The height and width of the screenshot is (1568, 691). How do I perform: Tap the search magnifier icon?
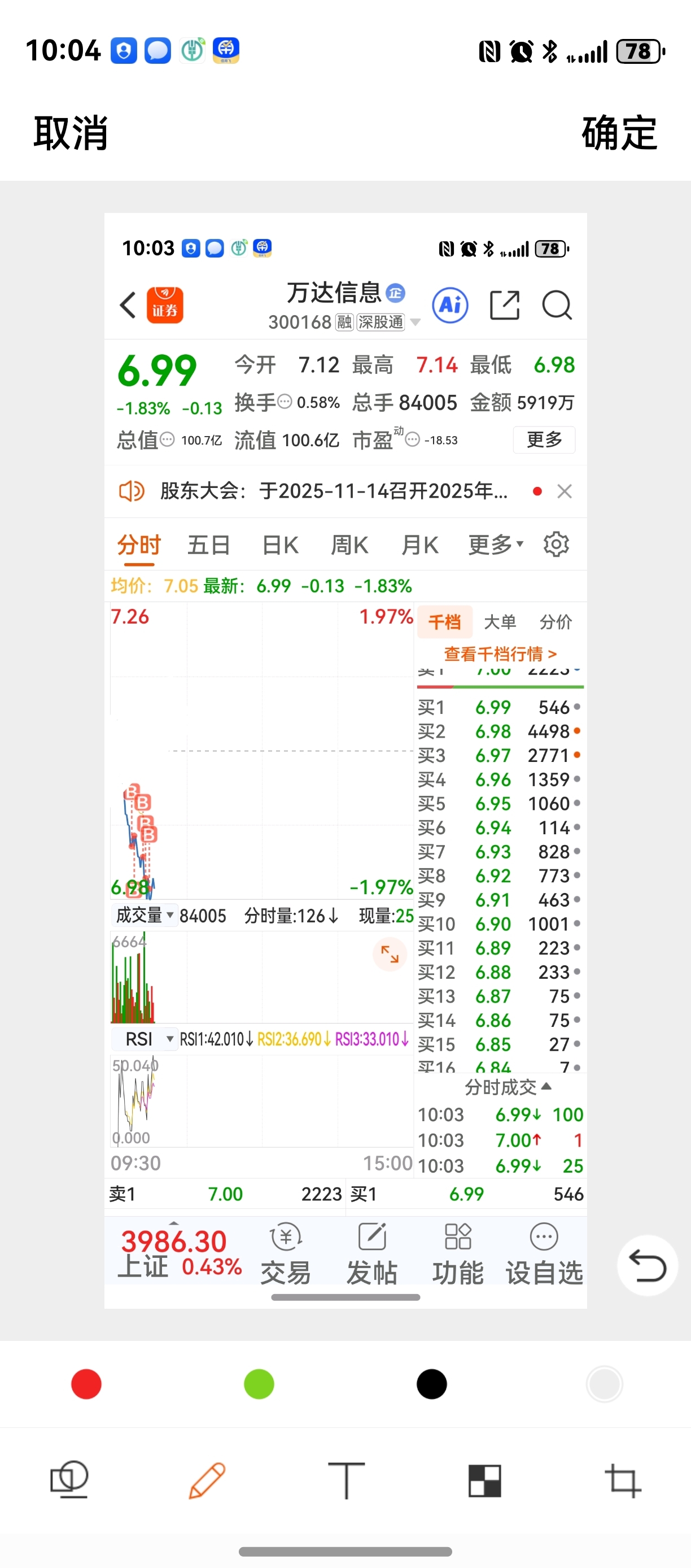[557, 305]
